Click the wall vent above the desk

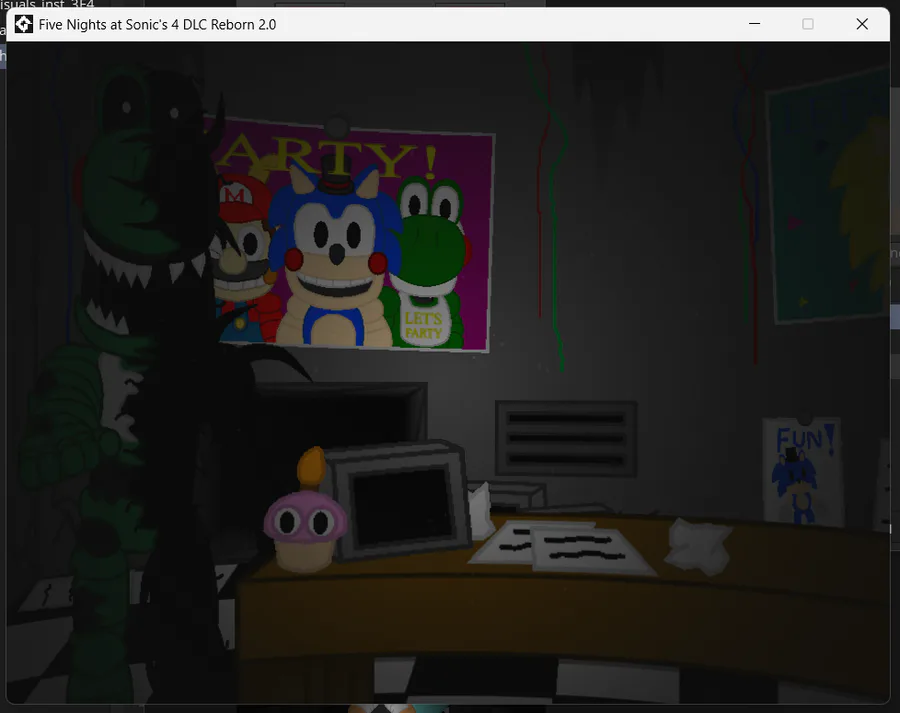coord(566,439)
